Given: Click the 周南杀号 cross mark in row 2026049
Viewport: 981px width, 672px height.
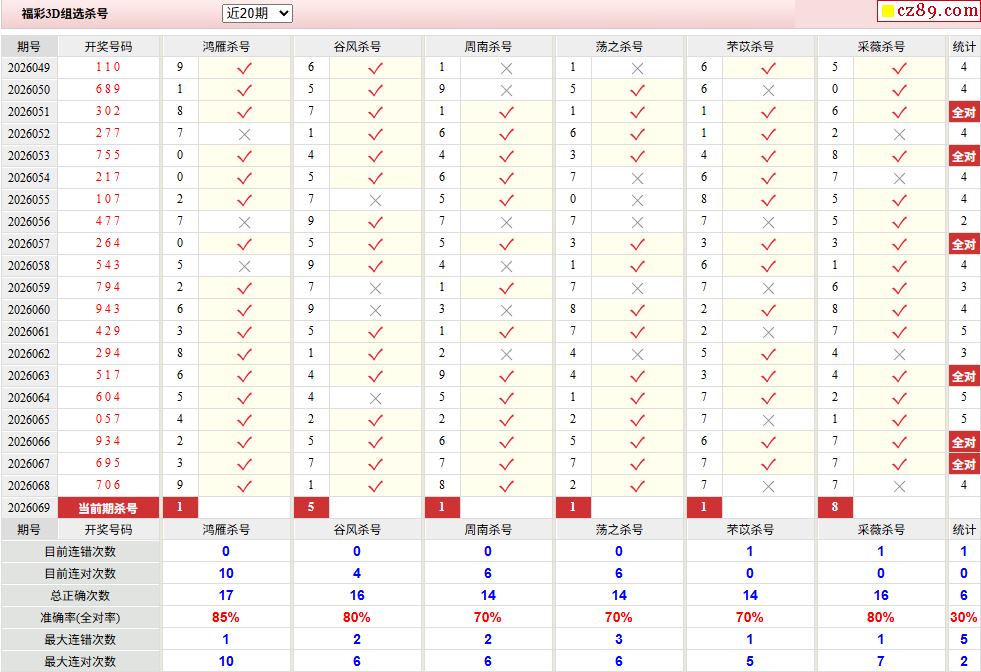Looking at the screenshot, I should [x=506, y=68].
